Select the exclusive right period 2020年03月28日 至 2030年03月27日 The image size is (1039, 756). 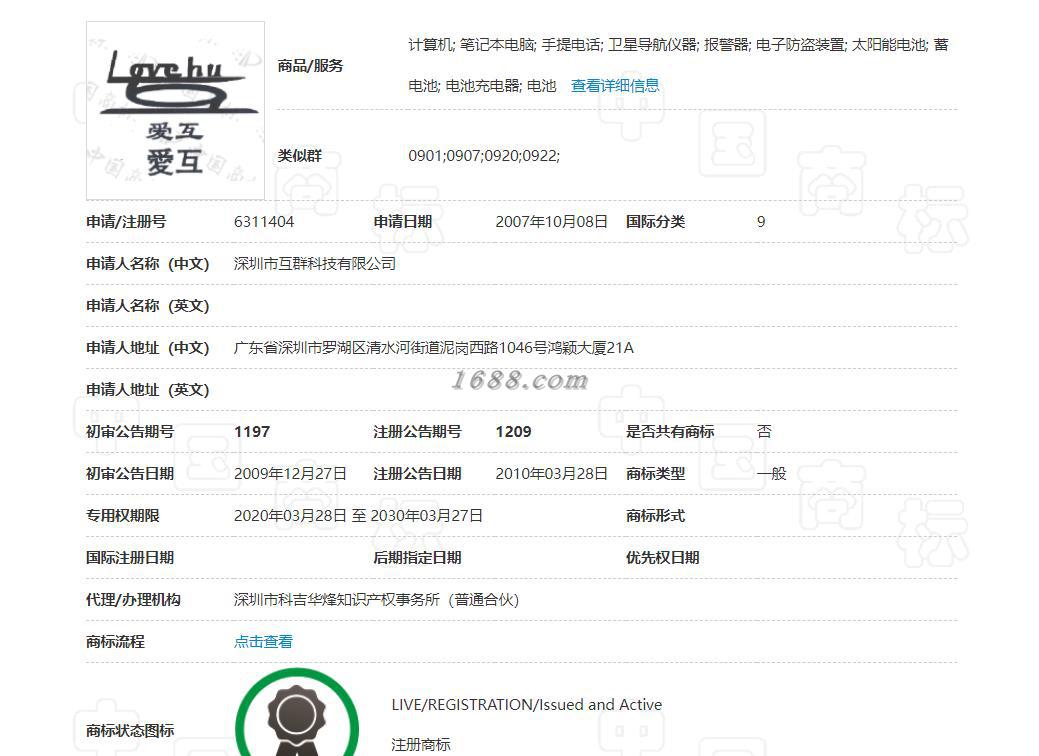358,515
